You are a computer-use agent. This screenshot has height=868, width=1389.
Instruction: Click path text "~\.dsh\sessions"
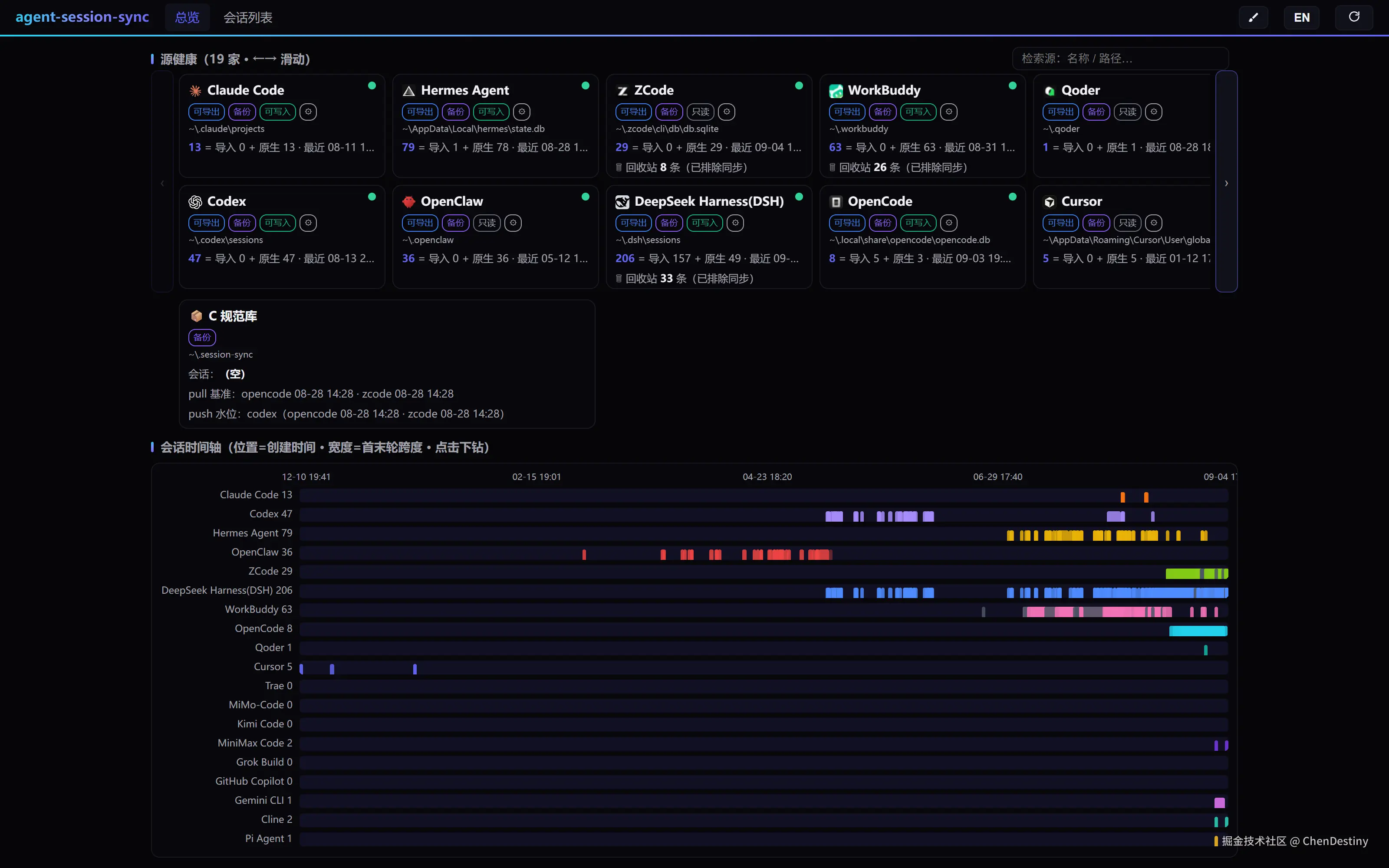[648, 240]
